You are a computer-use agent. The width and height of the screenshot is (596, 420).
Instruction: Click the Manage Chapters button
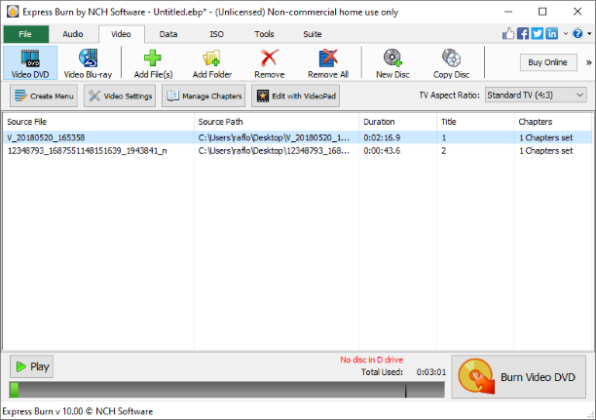(x=204, y=96)
